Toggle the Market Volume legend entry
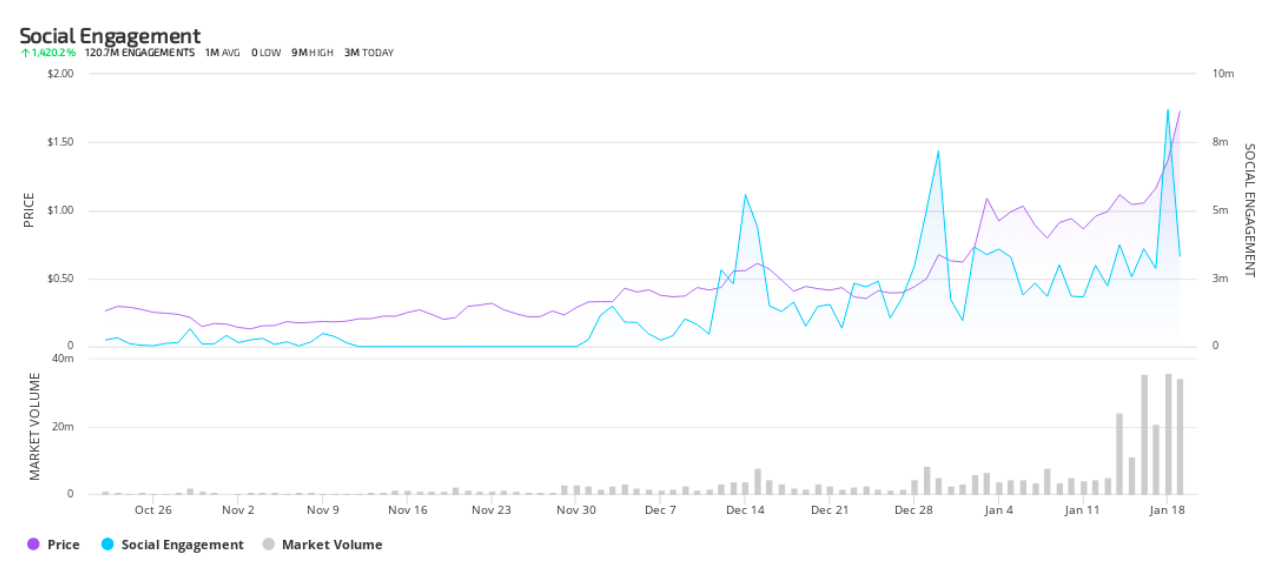This screenshot has width=1270, height=563. point(322,545)
